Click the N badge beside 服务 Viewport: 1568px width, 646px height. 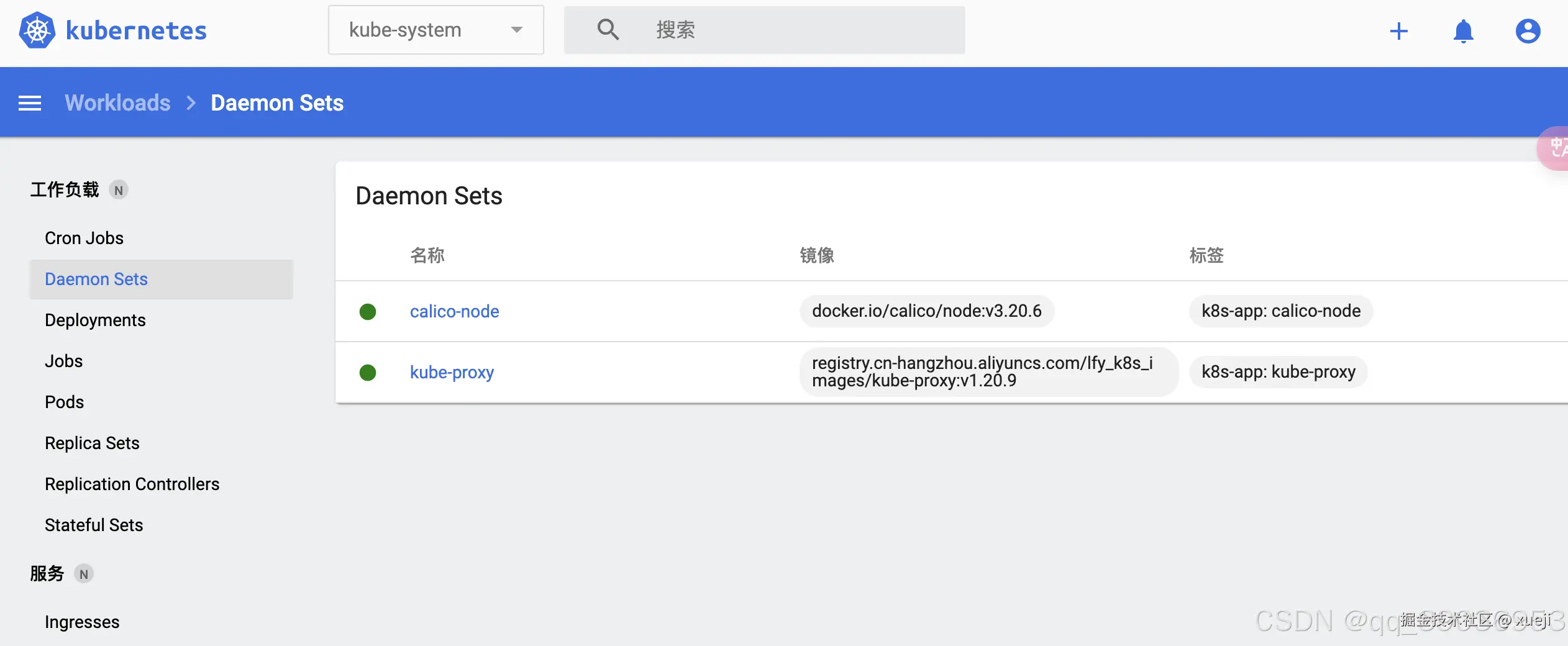point(84,574)
